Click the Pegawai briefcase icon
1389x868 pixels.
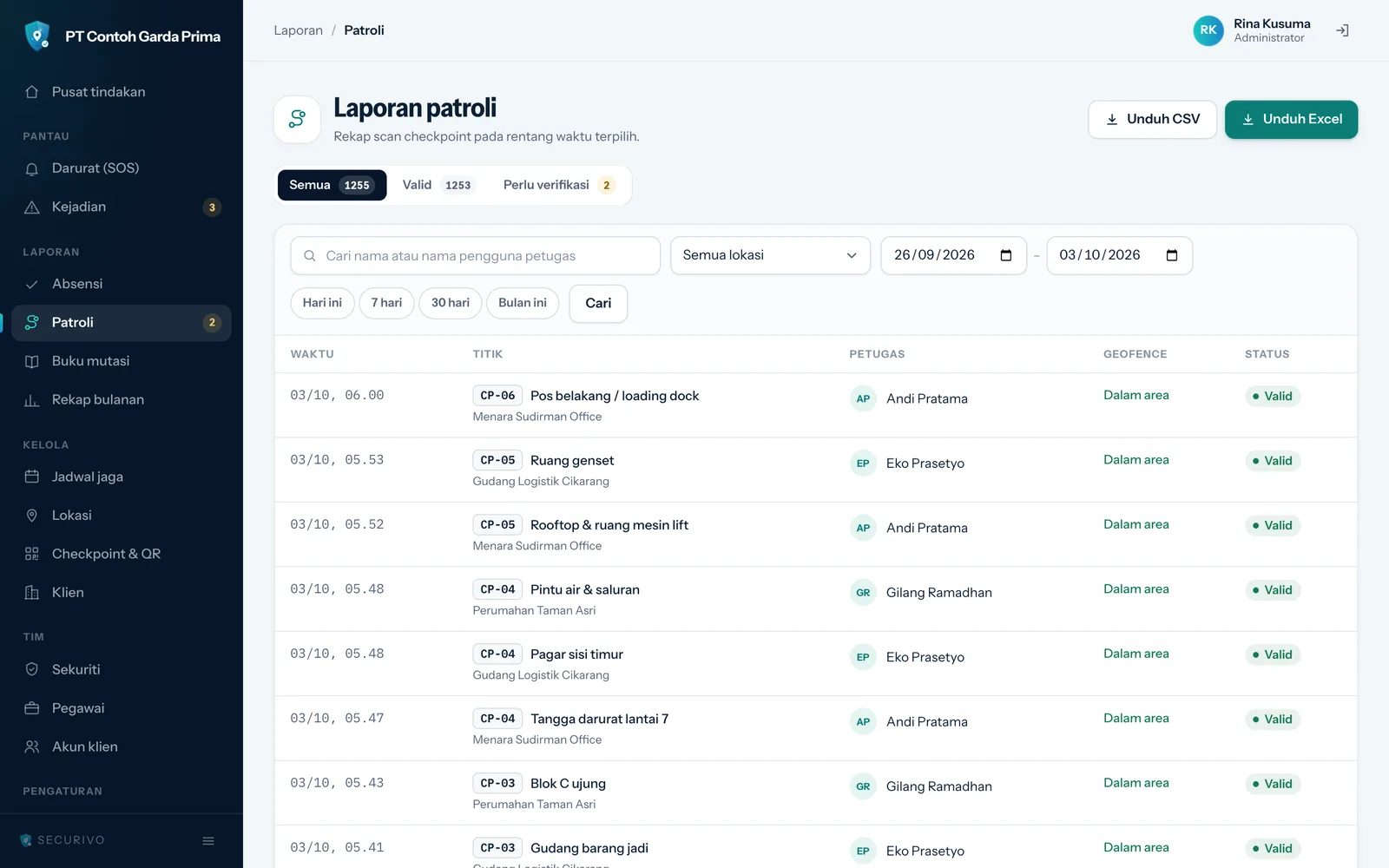(x=32, y=708)
